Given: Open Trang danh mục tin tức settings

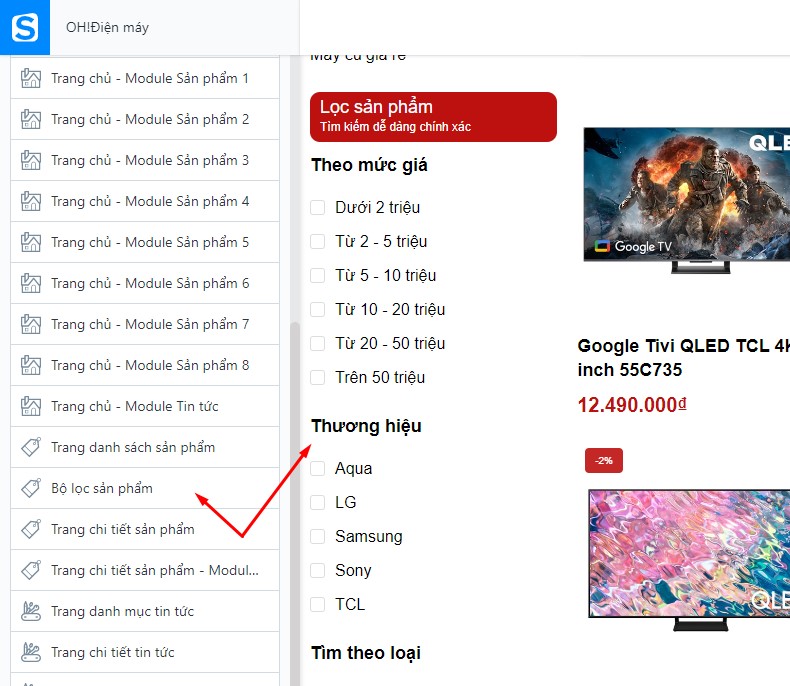Looking at the screenshot, I should pyautogui.click(x=145, y=611).
